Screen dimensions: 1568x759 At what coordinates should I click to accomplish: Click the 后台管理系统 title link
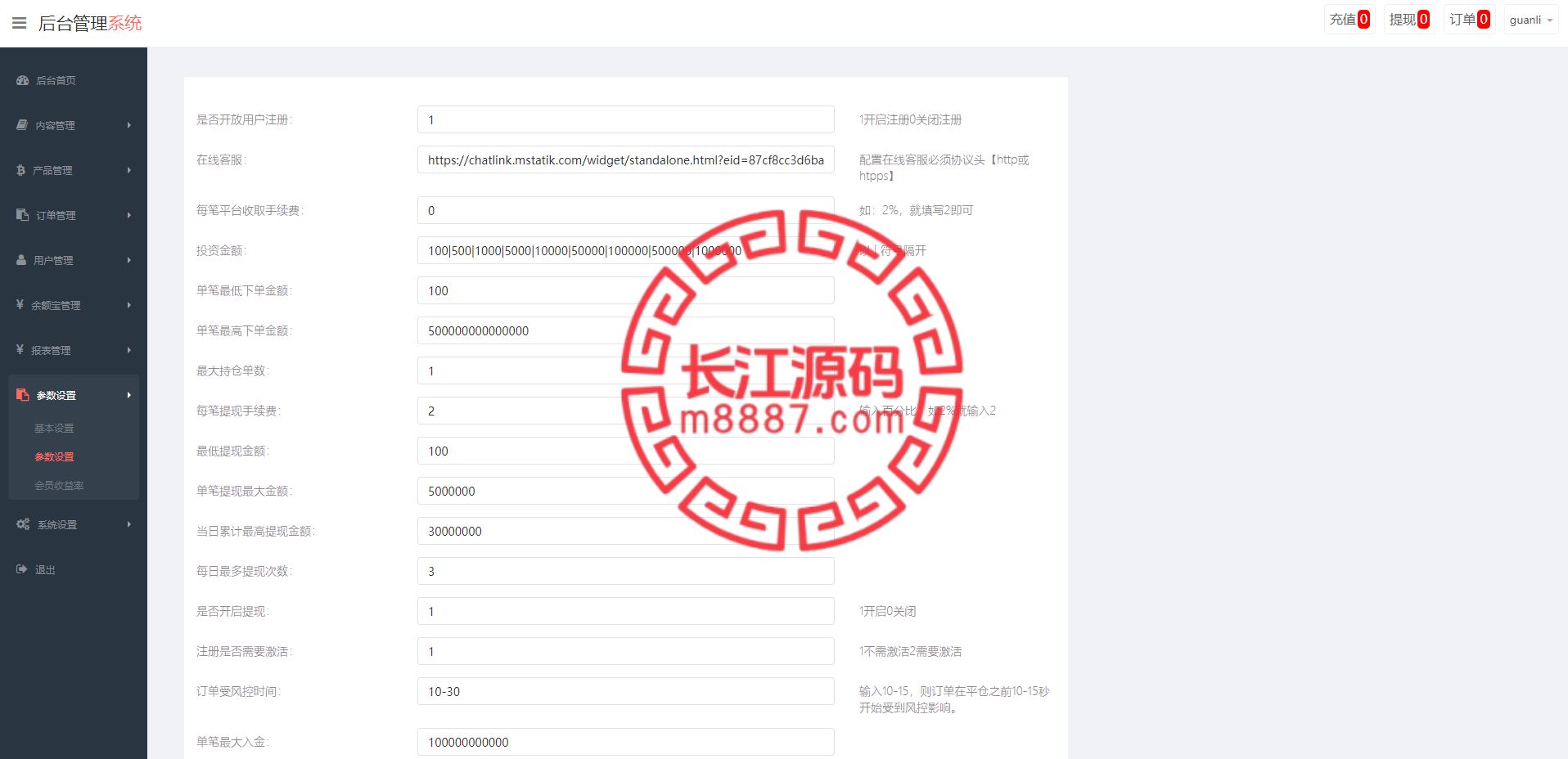(90, 23)
